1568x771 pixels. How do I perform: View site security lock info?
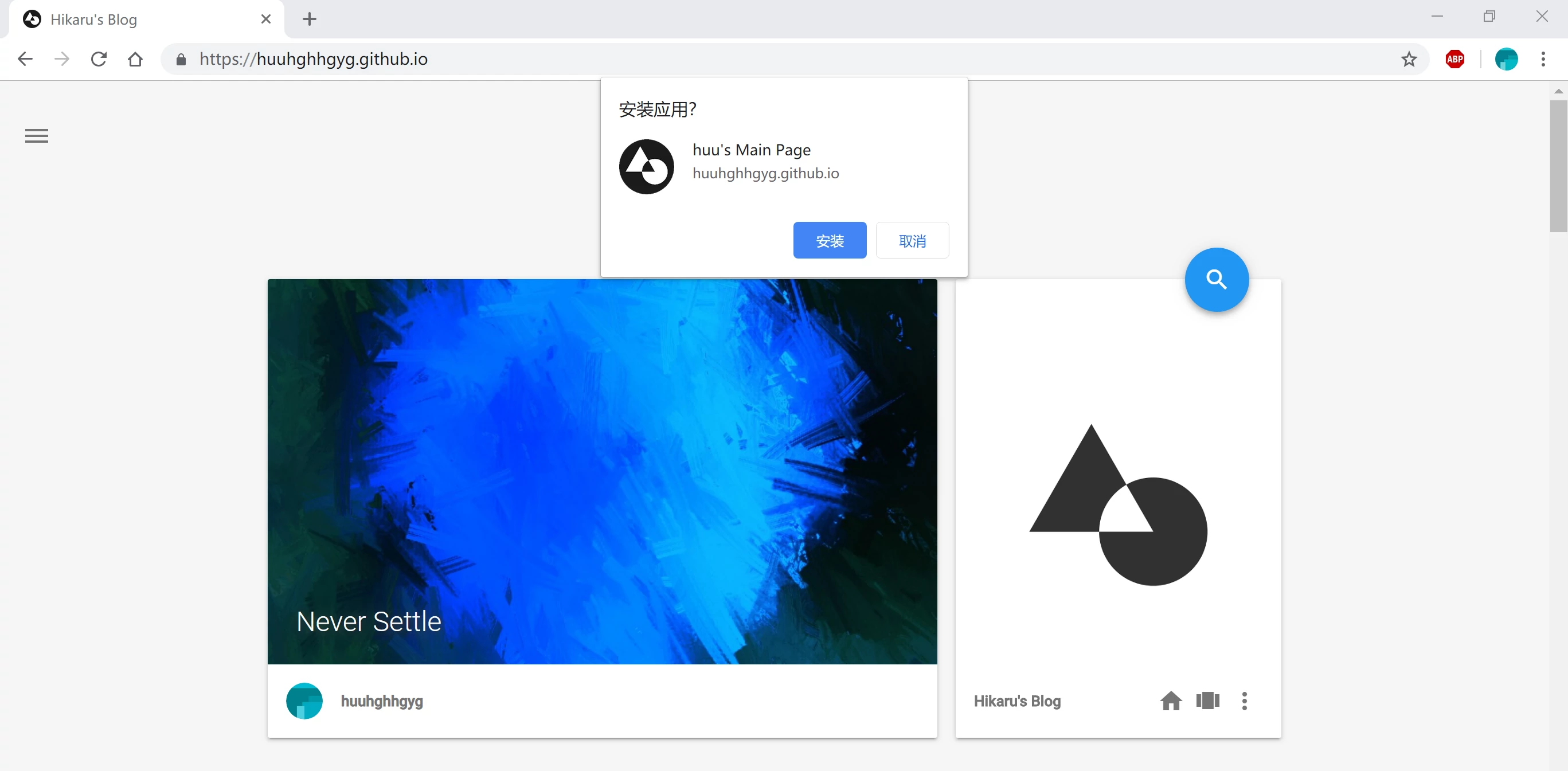click(181, 59)
